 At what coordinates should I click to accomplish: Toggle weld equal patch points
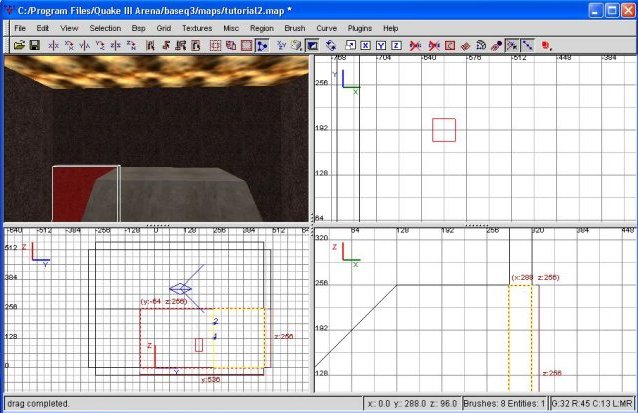coord(511,46)
